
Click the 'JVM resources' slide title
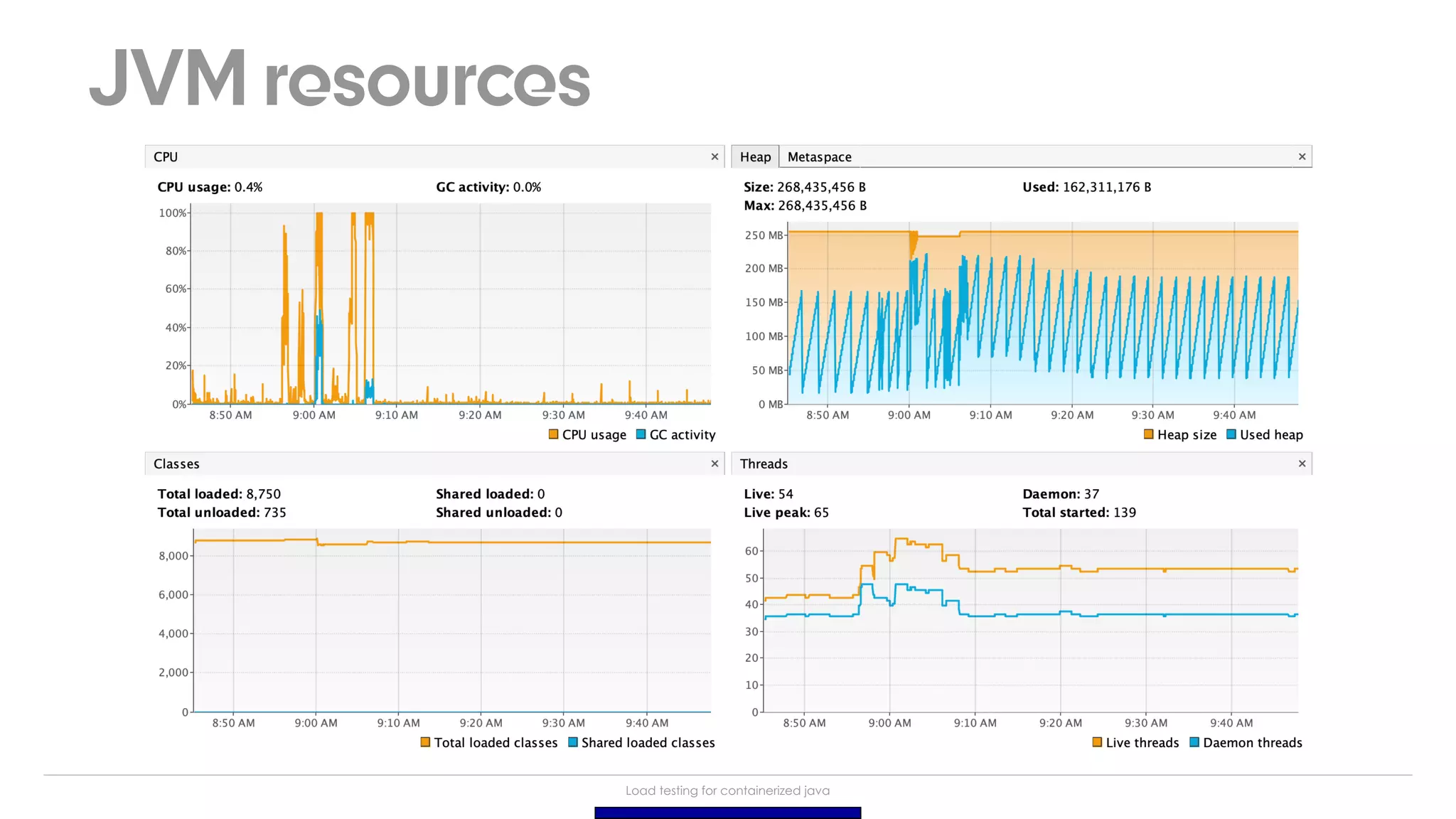pyautogui.click(x=340, y=78)
